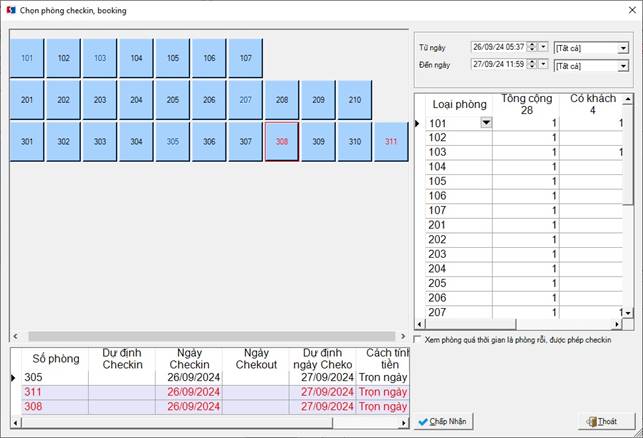Select row 102 in the Loại phòng table

coord(524,137)
